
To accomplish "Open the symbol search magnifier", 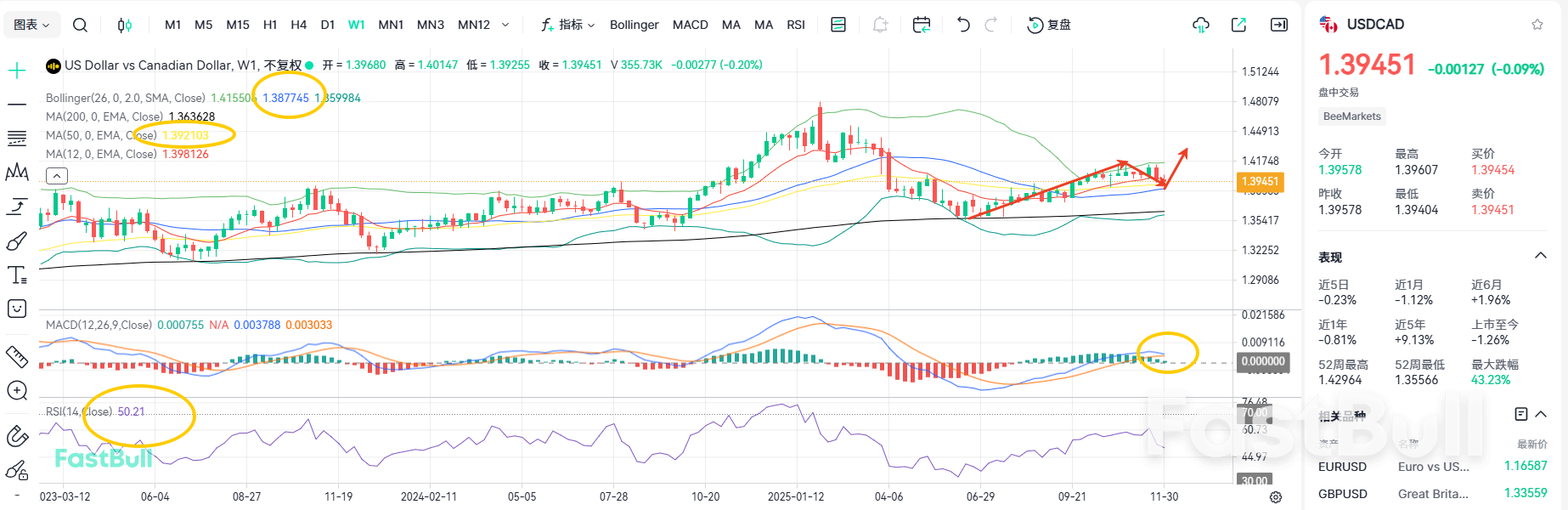I will tap(80, 25).
